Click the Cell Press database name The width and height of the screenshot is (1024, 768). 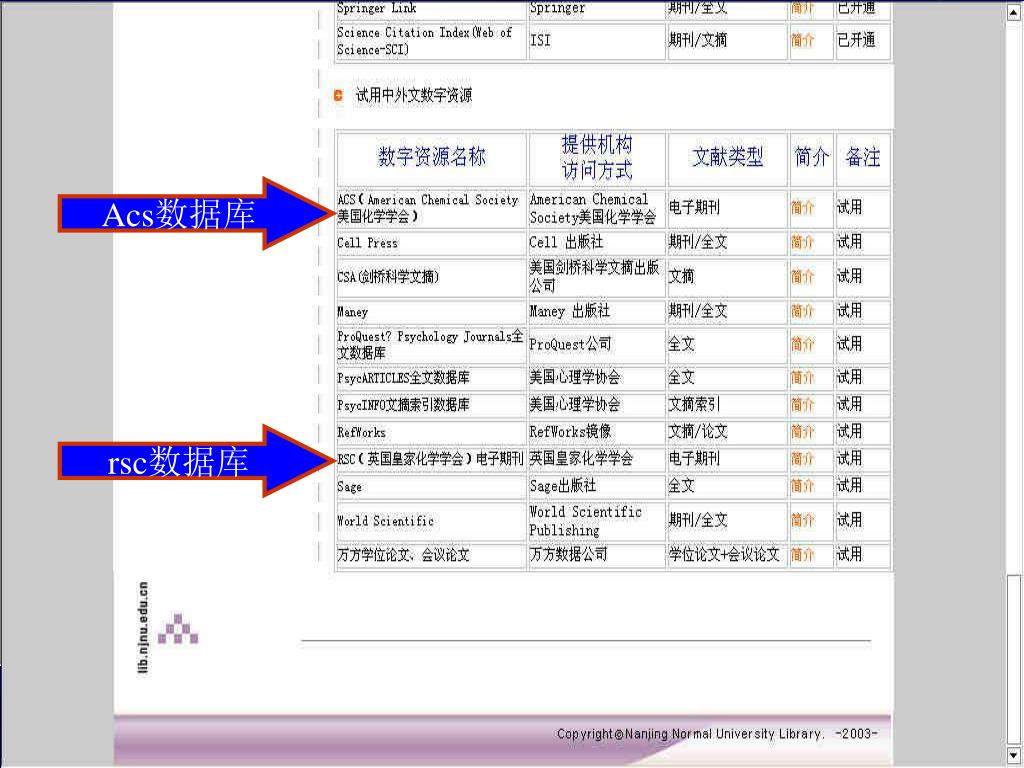click(x=367, y=243)
